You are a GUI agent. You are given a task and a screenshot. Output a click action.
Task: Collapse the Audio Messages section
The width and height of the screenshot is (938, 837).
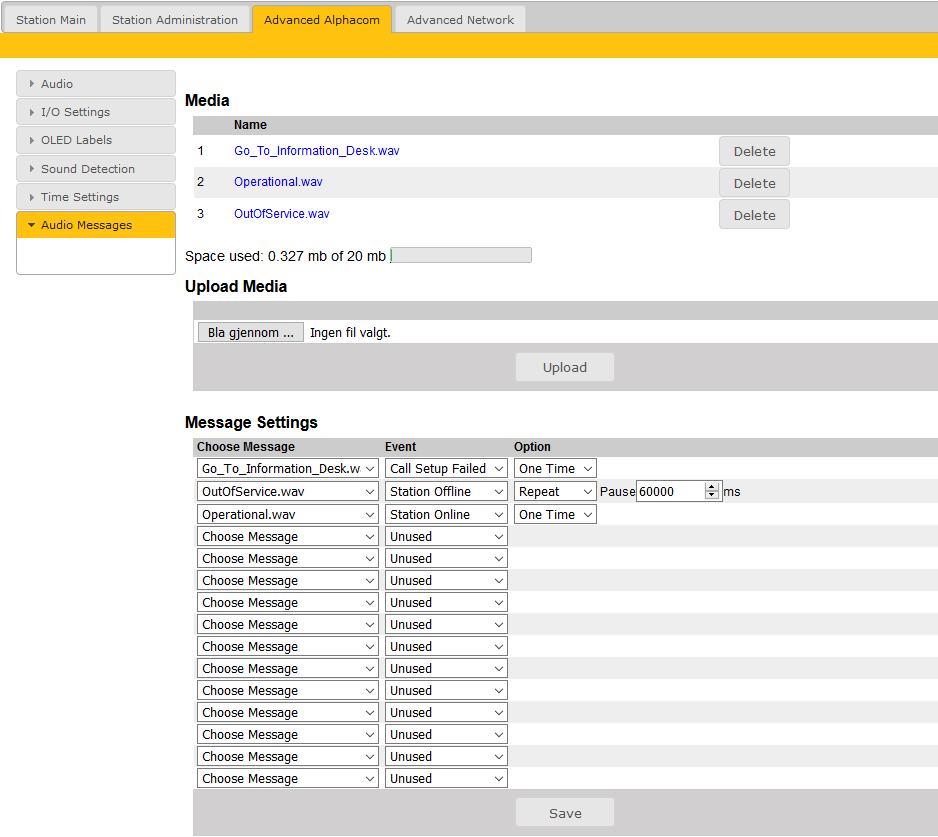96,225
